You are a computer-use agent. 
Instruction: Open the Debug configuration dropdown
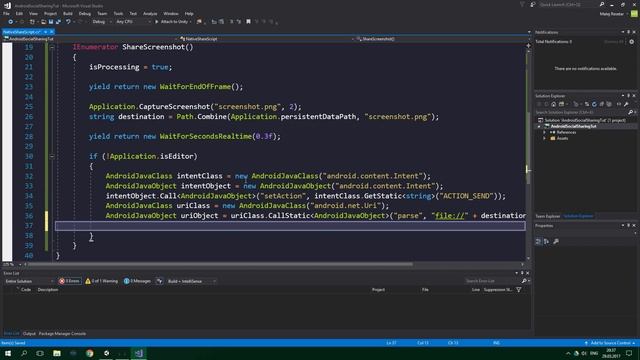point(101,22)
